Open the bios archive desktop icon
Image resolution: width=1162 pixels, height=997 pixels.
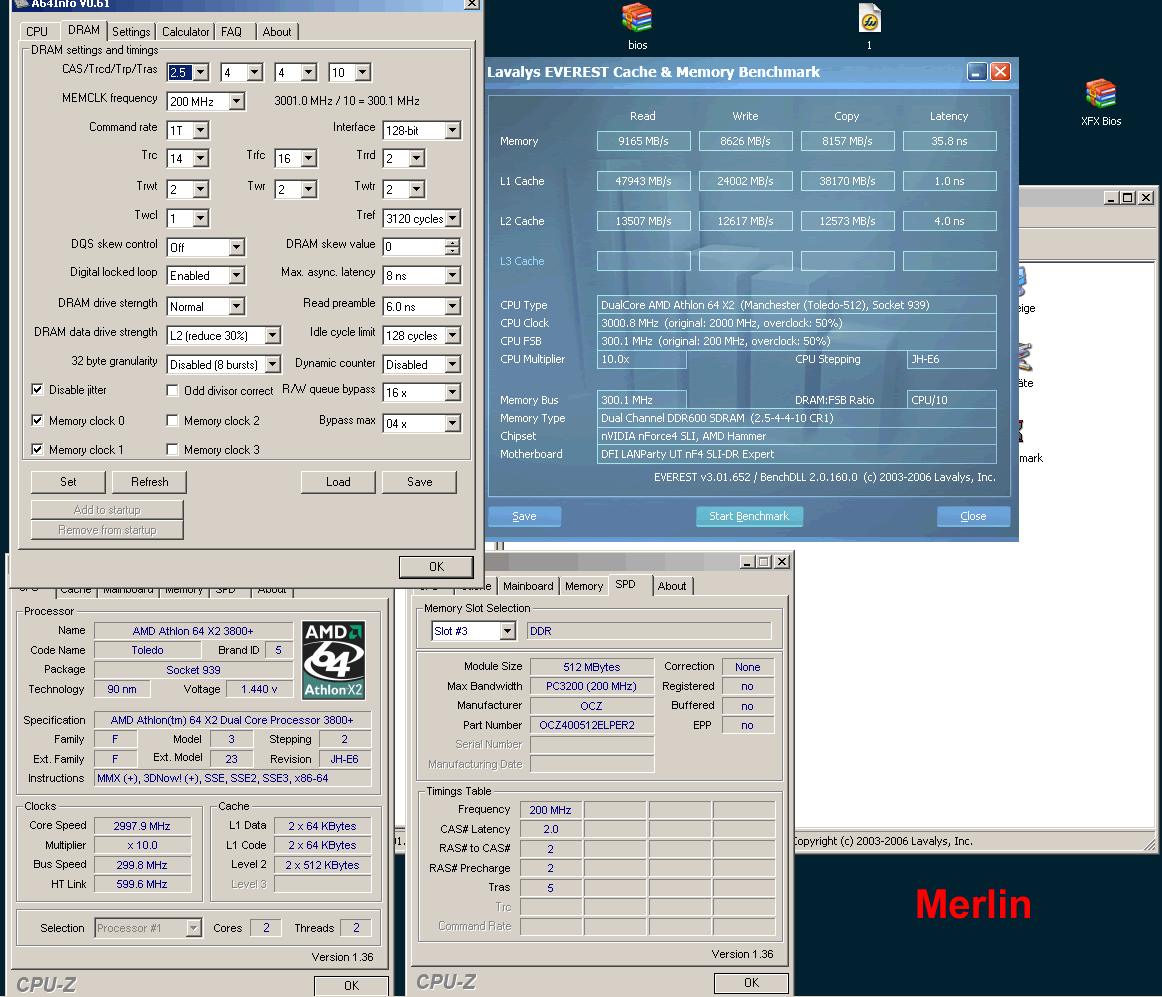tap(637, 27)
